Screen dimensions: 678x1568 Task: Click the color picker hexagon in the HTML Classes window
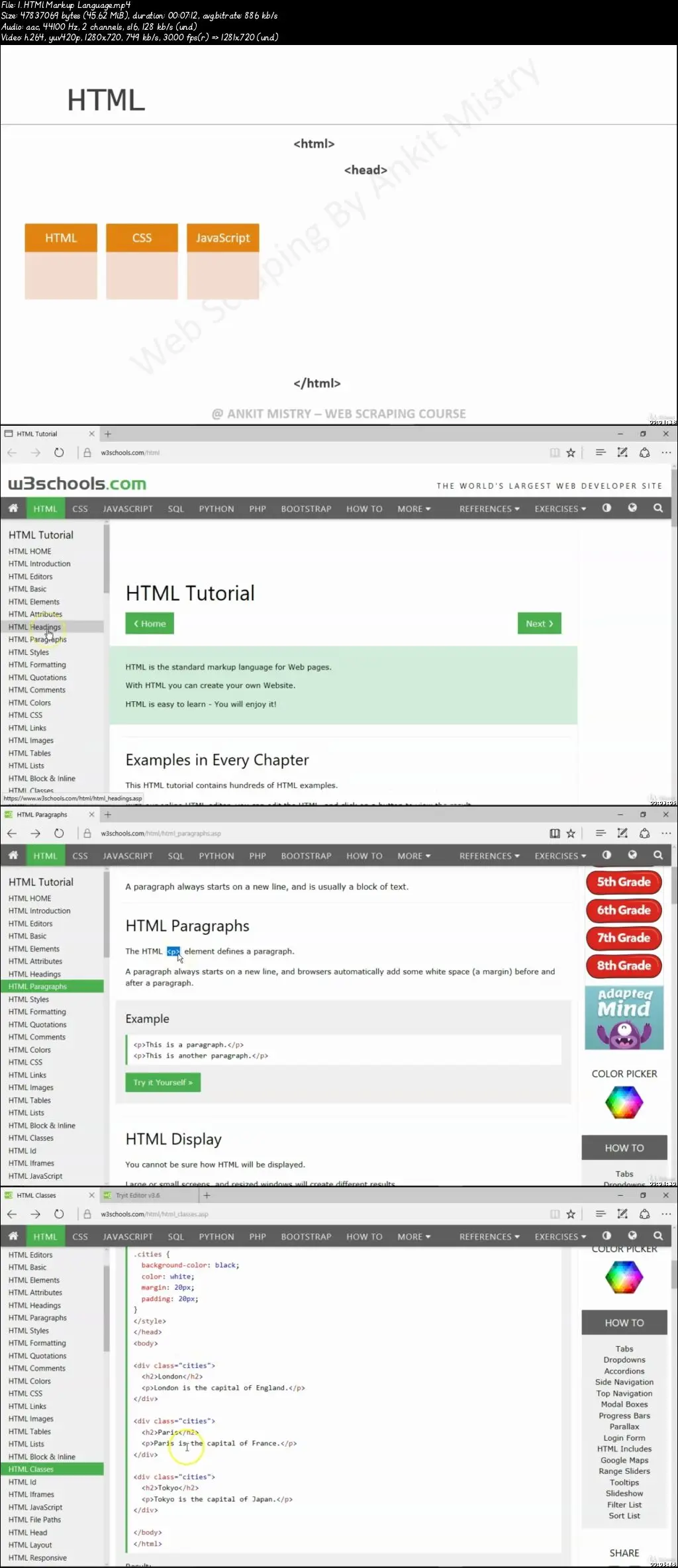click(x=624, y=1277)
